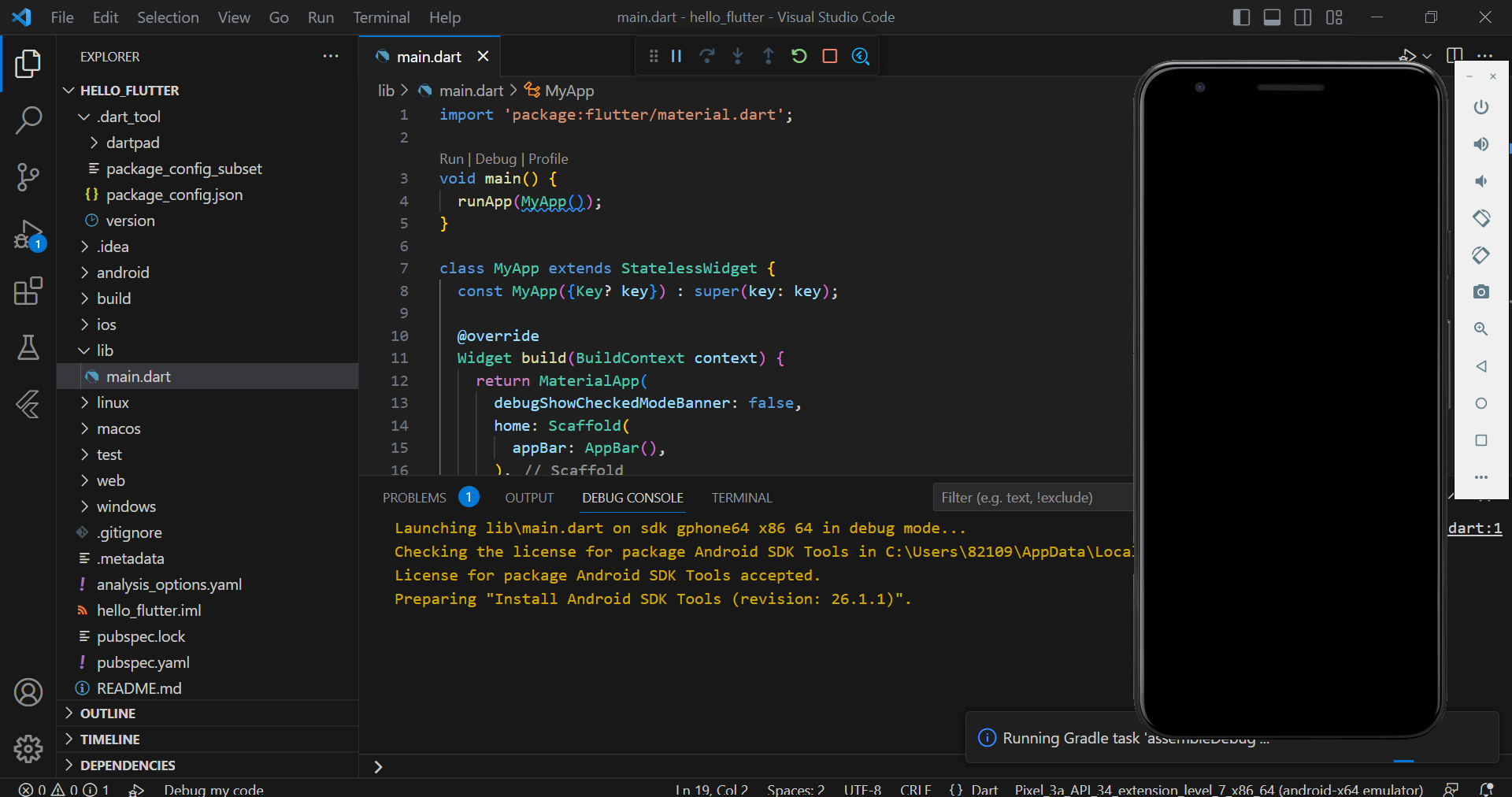This screenshot has height=797, width=1512.
Task: Open the Manage gear icon
Action: point(28,749)
